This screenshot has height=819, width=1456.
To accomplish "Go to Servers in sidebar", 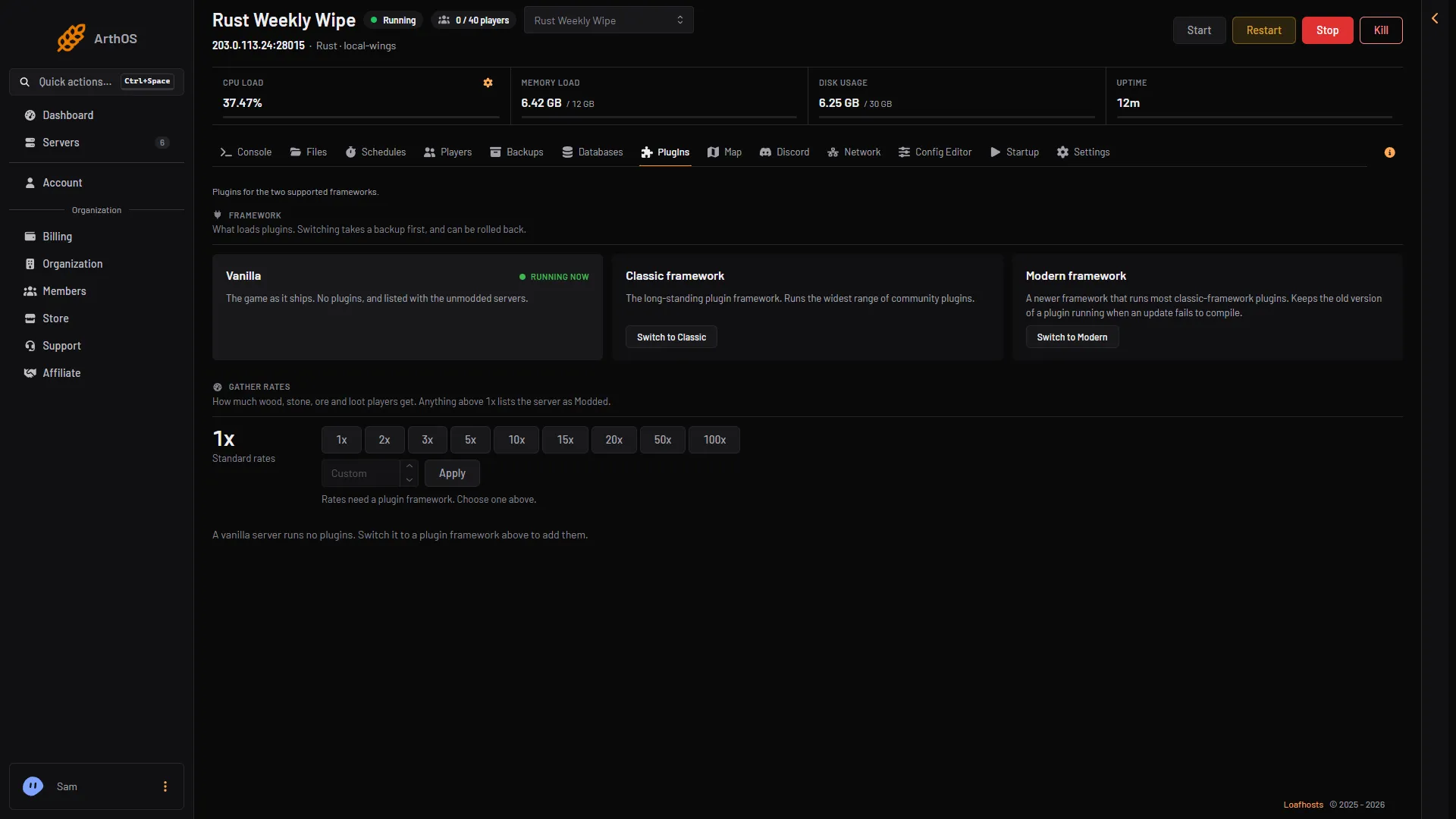I will coord(96,143).
